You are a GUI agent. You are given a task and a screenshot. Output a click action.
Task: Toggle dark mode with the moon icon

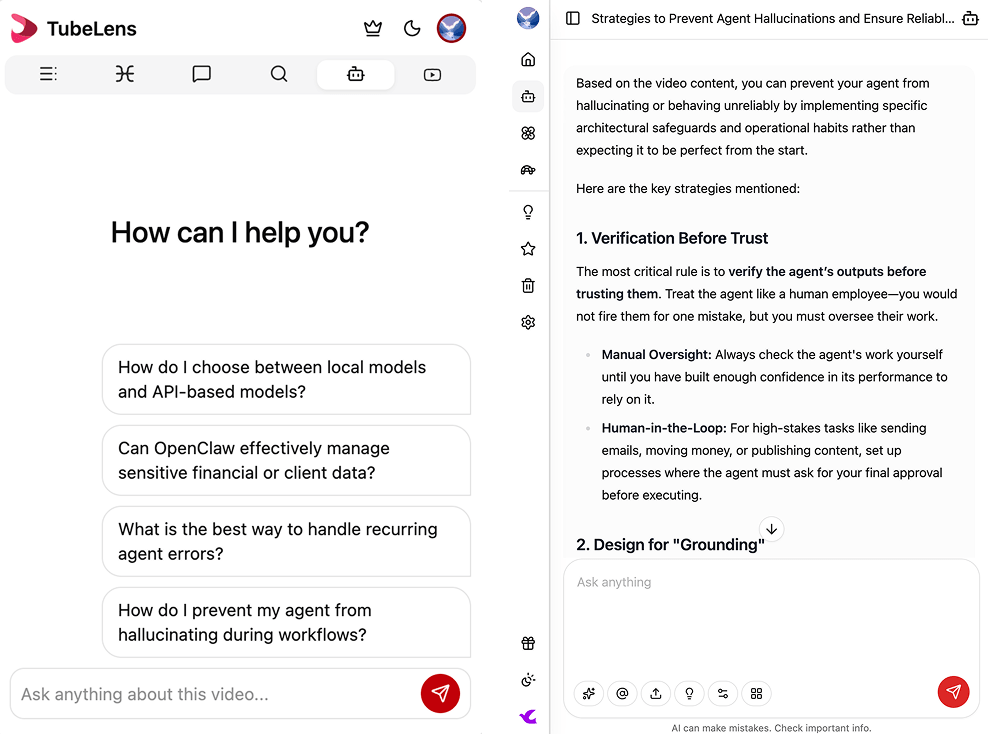(412, 28)
